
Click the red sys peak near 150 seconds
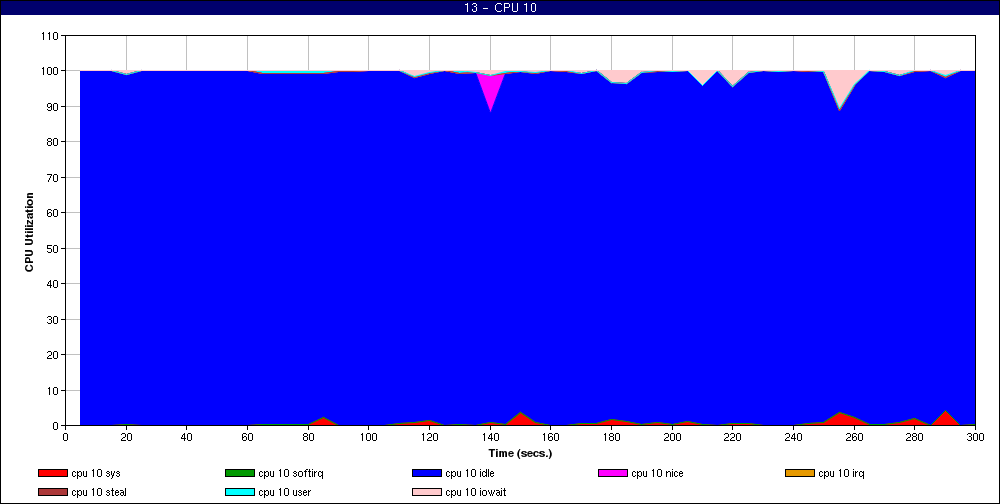[x=521, y=419]
